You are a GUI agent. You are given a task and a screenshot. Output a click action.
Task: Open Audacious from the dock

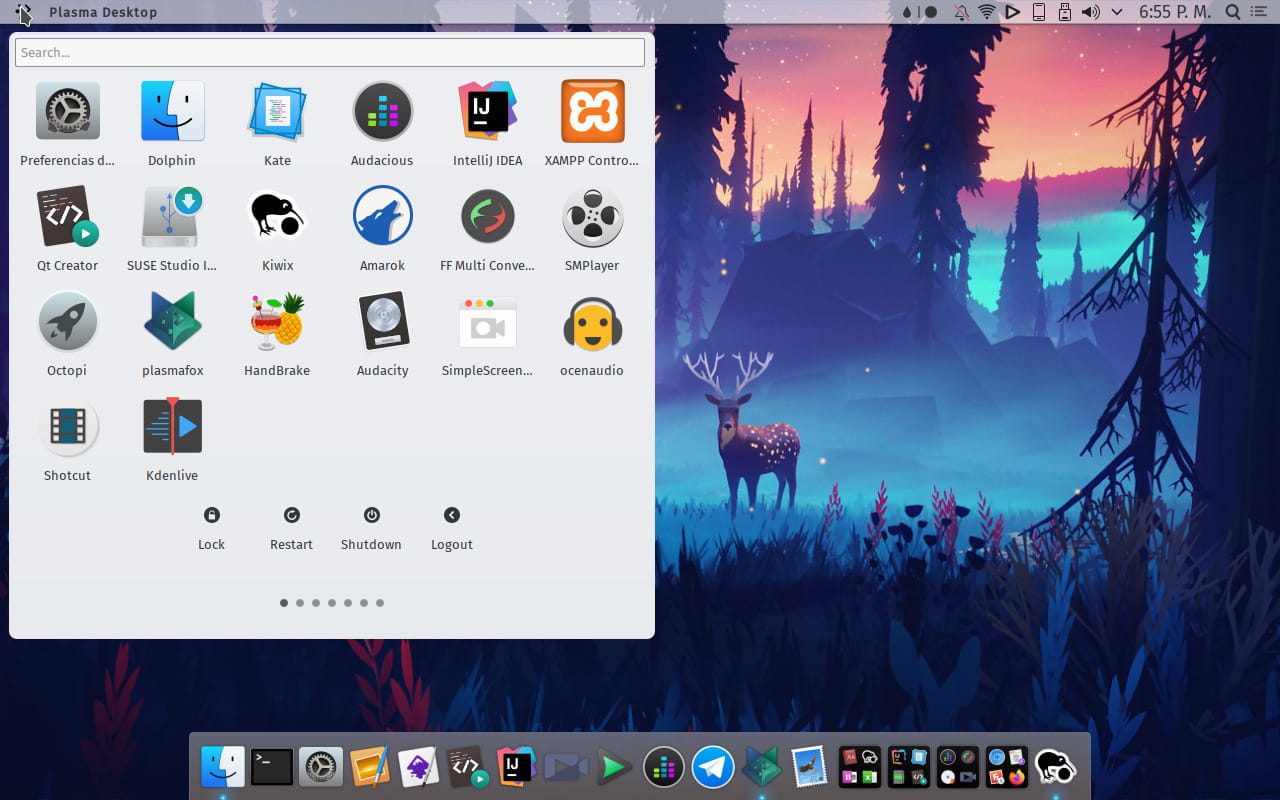coord(664,767)
